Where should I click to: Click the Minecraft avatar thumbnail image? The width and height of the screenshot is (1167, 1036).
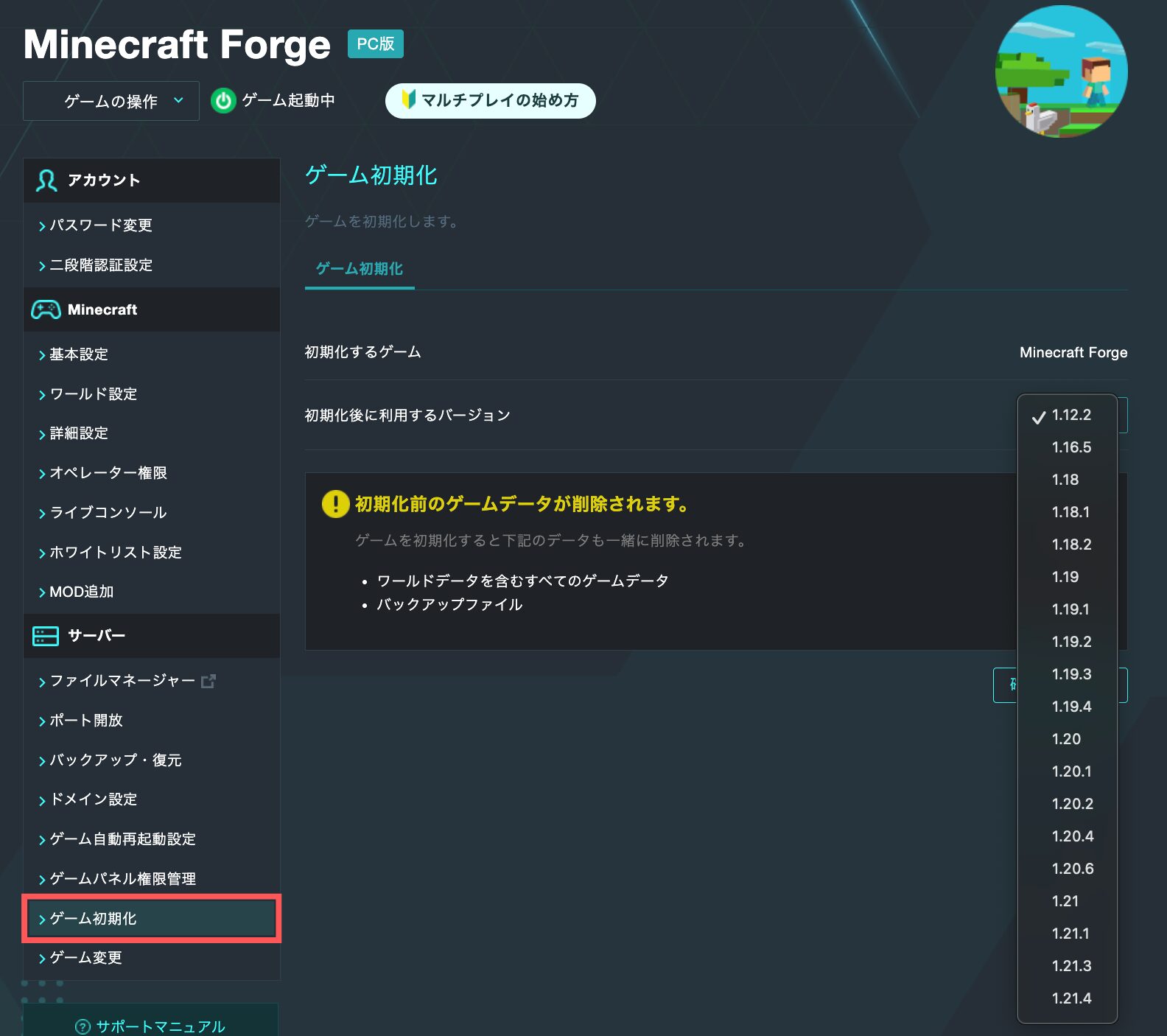pyautogui.click(x=1061, y=71)
